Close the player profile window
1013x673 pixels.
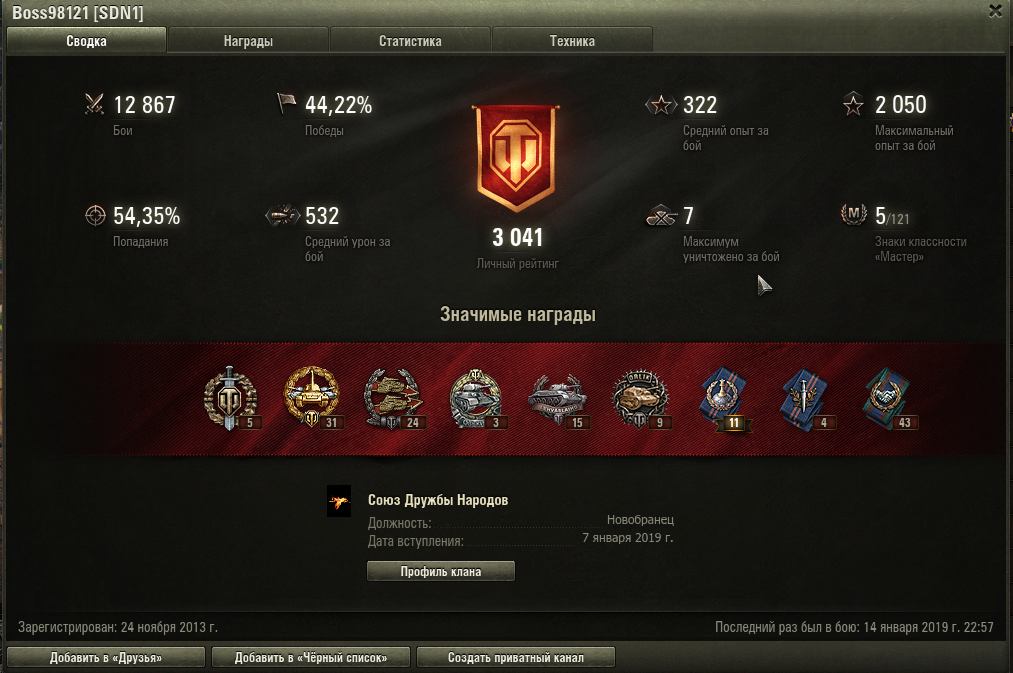pos(996,10)
